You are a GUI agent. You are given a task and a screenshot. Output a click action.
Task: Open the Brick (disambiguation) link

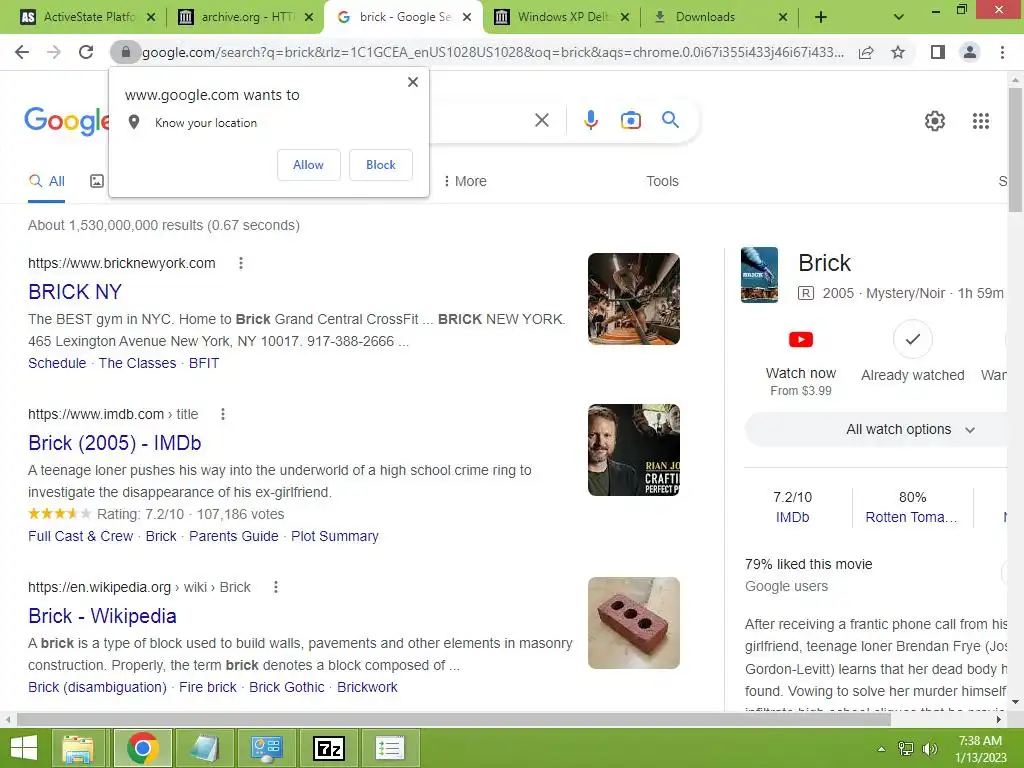pos(97,687)
